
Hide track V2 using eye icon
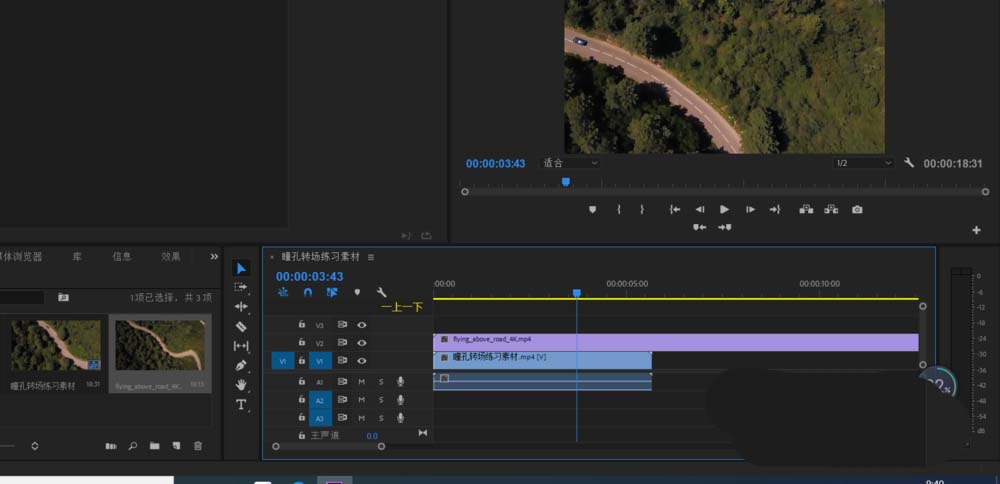362,343
